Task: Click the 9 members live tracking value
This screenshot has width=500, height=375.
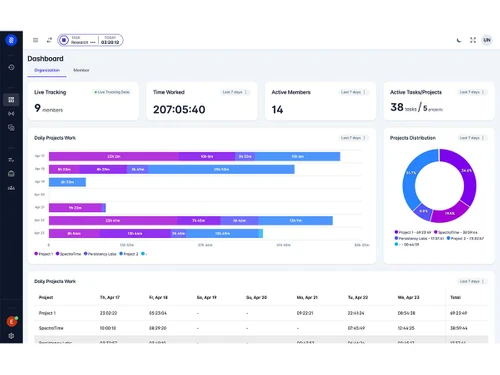Action: click(48, 108)
